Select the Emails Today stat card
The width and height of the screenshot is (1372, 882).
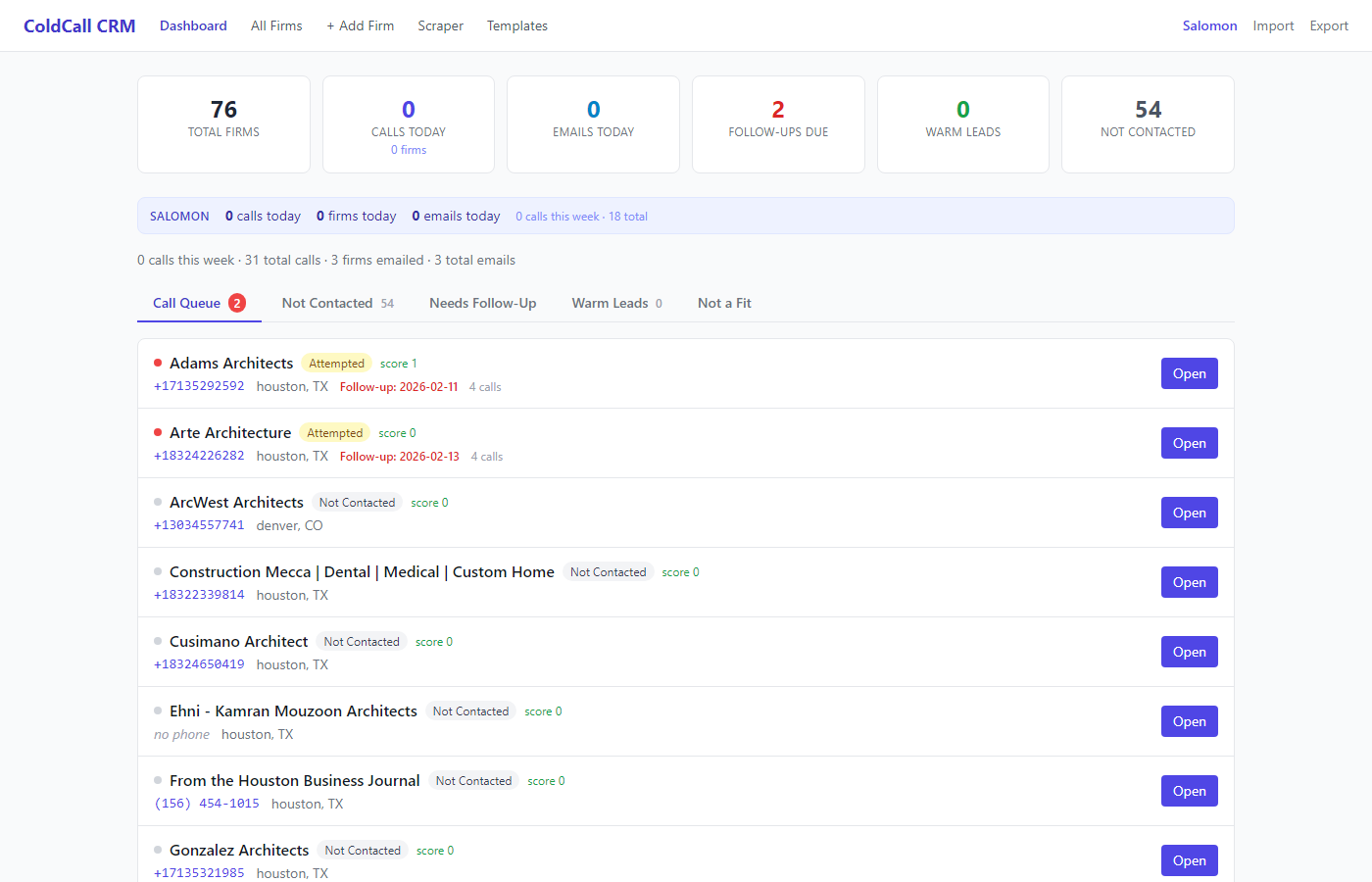(593, 124)
